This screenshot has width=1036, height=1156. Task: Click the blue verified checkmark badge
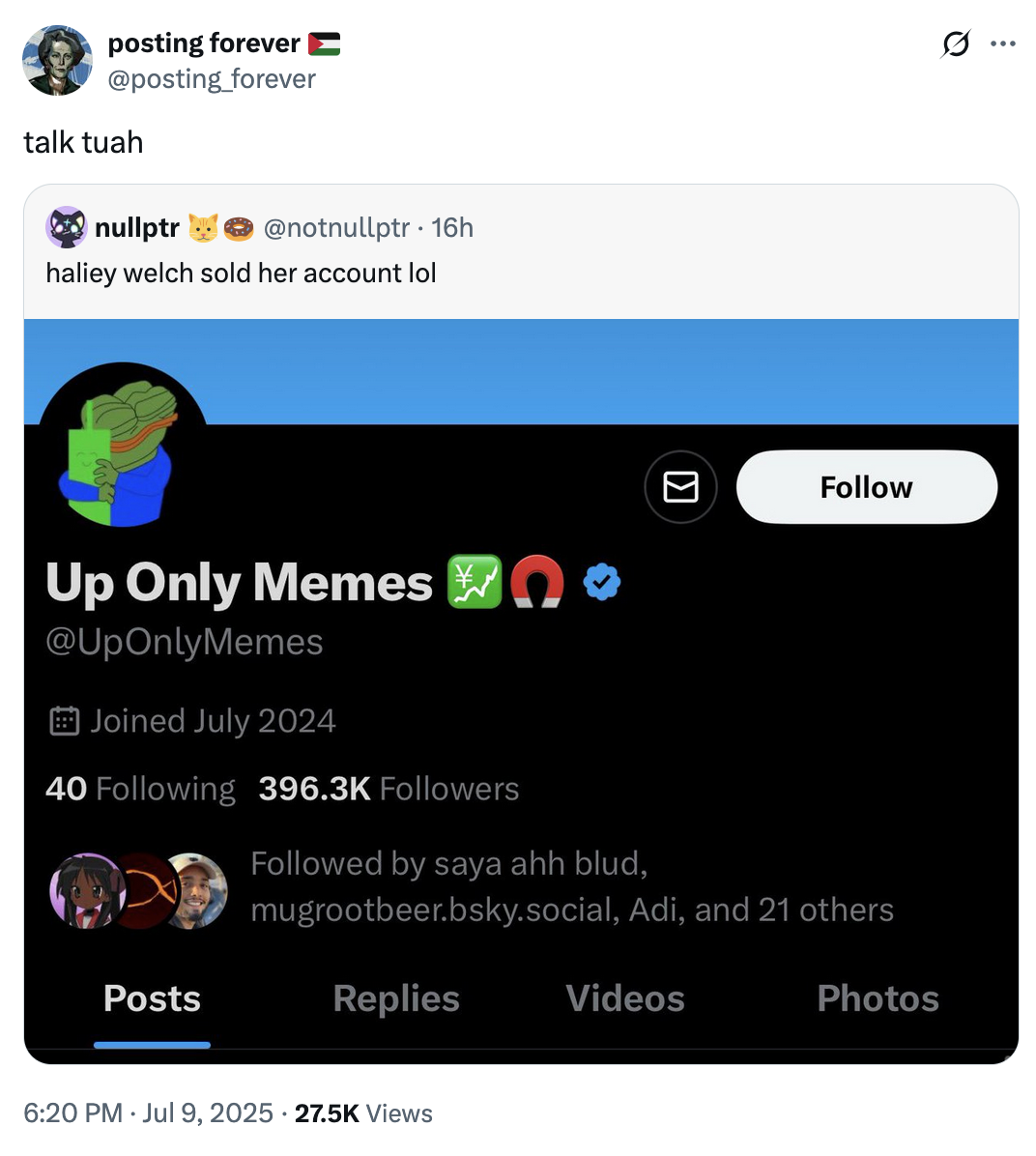[602, 582]
